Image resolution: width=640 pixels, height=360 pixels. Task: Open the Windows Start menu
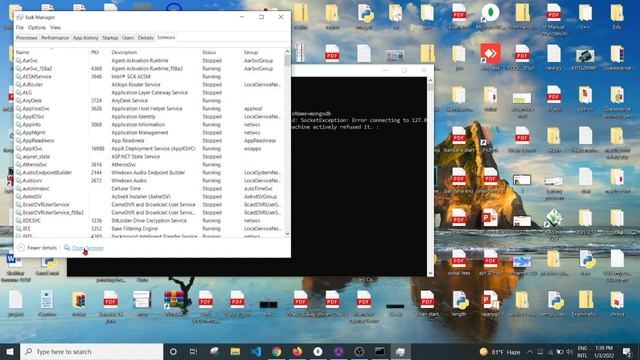pyautogui.click(x=10, y=351)
